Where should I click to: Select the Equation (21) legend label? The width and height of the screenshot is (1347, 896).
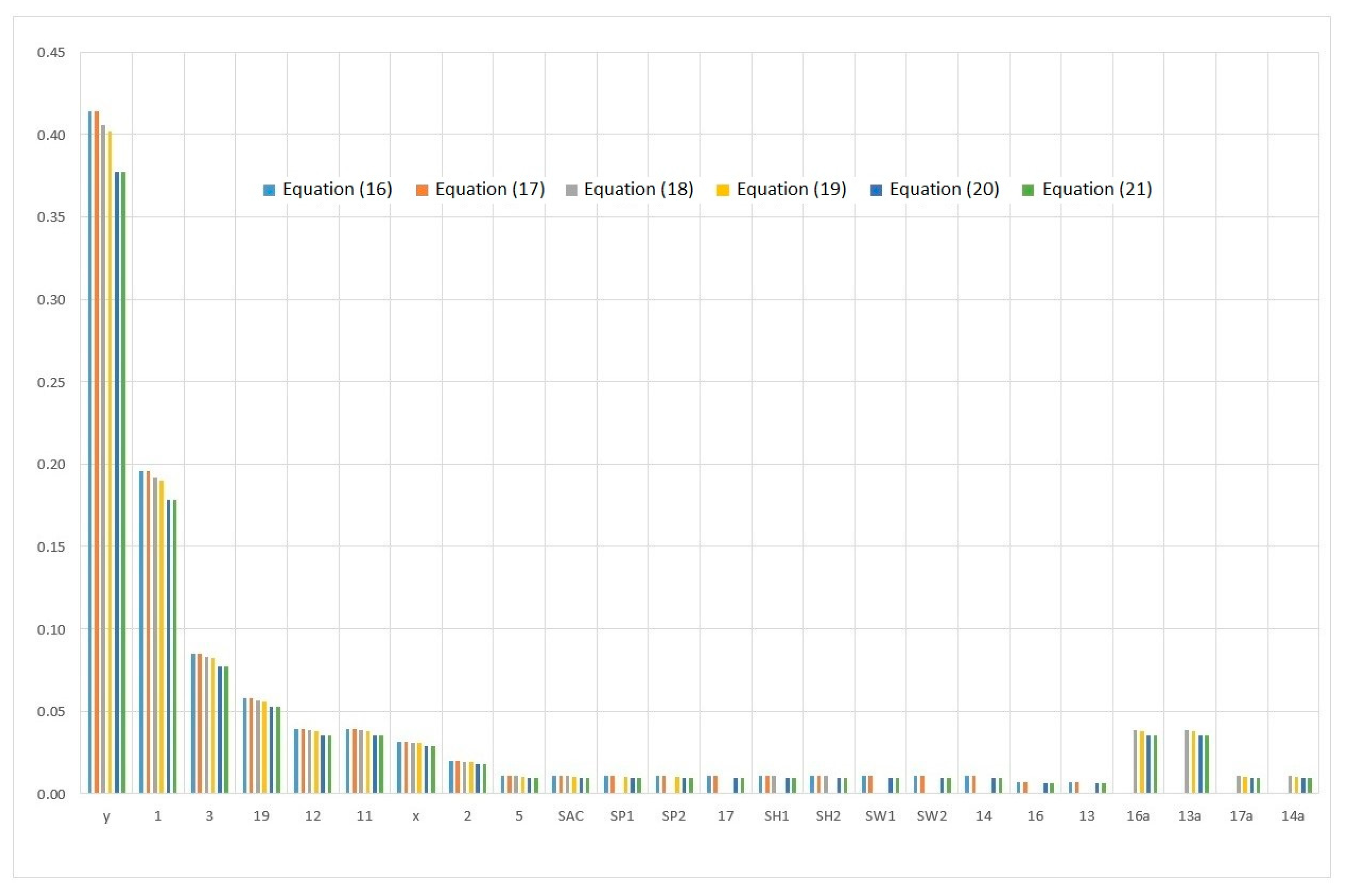(1097, 189)
